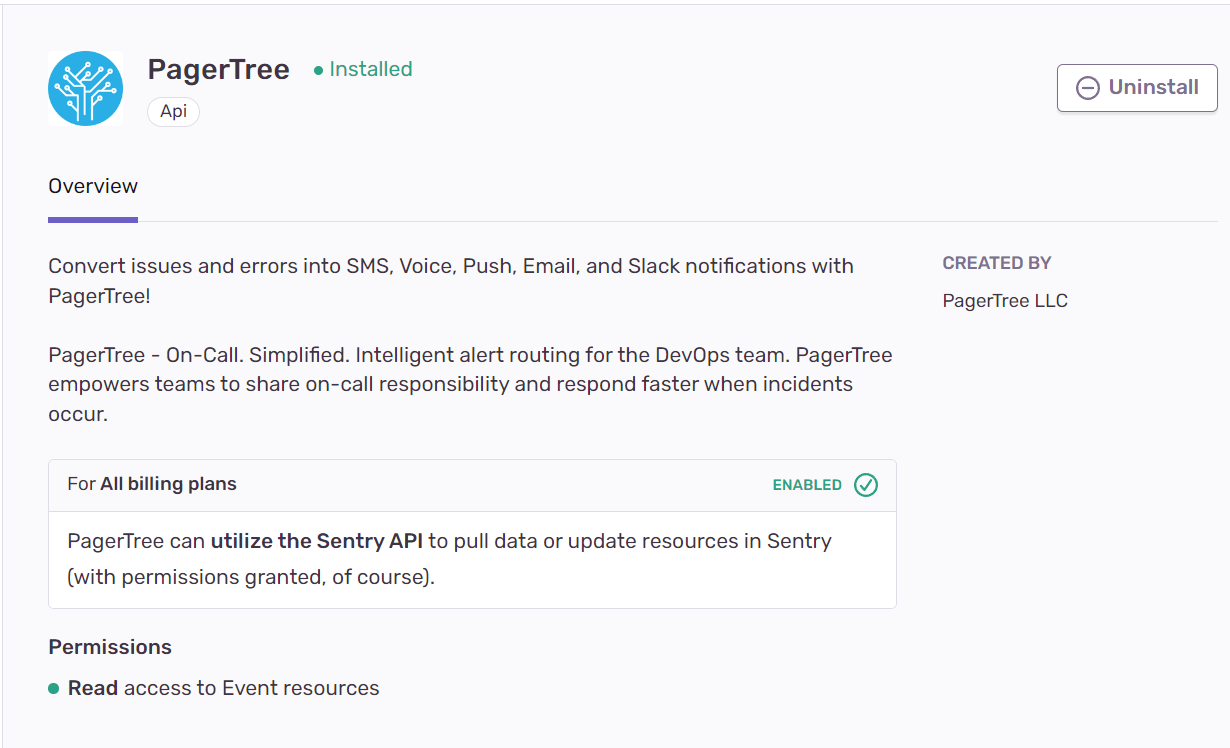Click the green bullet beside Read access
The width and height of the screenshot is (1230, 748).
click(x=54, y=688)
